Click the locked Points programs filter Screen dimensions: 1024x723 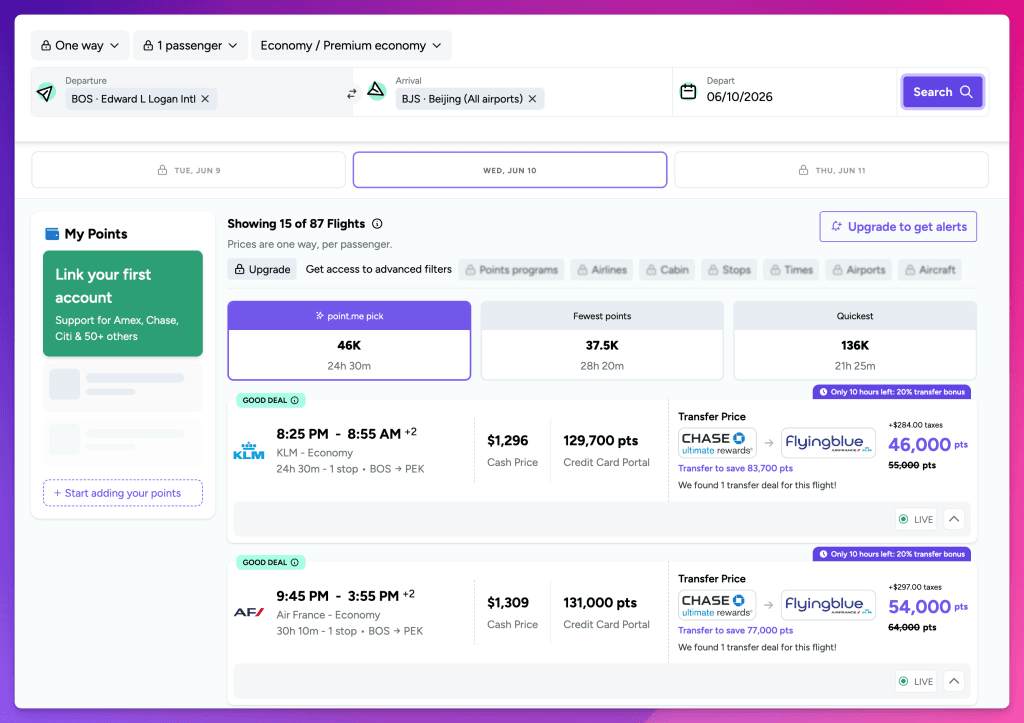[512, 270]
